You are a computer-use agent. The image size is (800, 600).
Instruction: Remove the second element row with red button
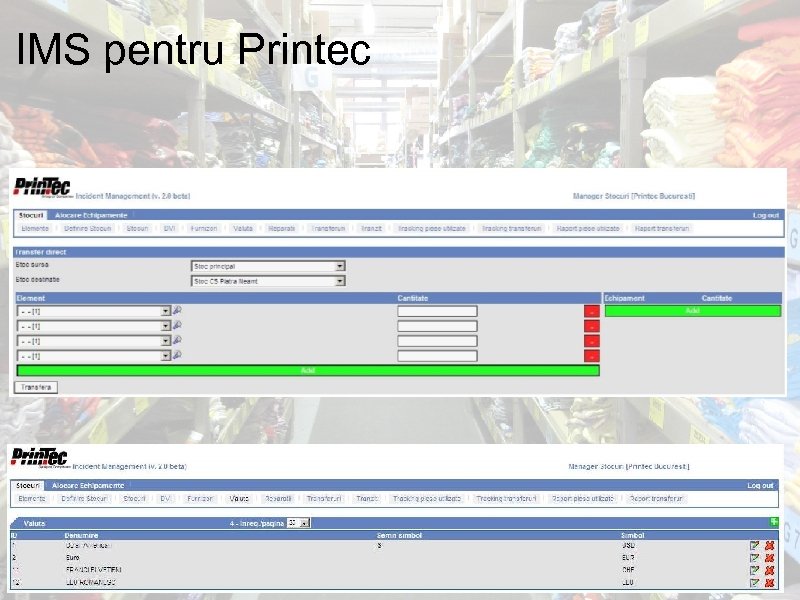click(591, 326)
